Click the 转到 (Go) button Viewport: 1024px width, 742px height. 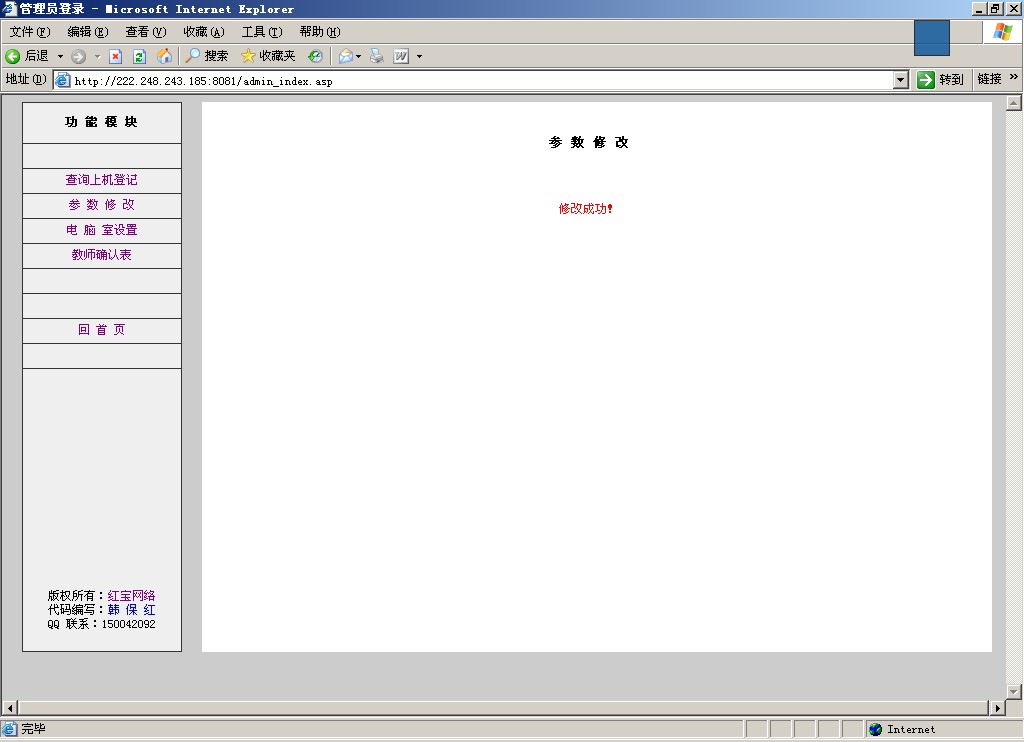coord(940,80)
